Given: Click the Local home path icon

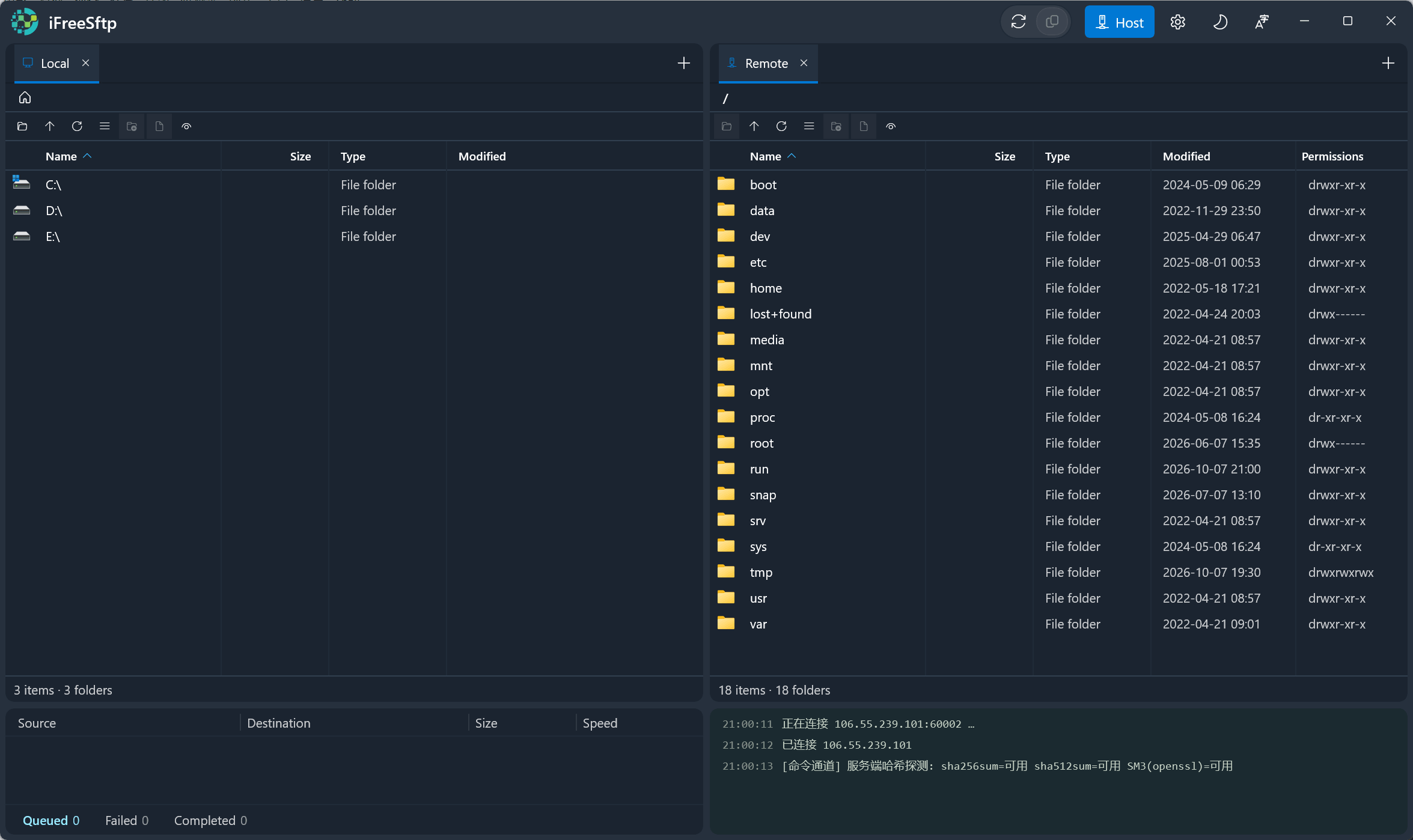Looking at the screenshot, I should click(25, 97).
